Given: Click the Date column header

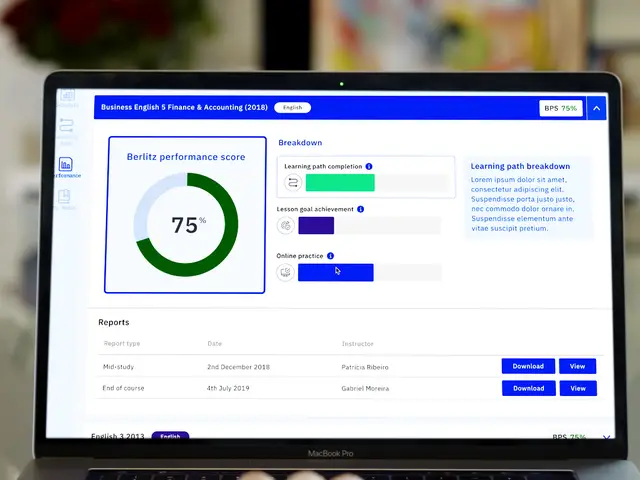Looking at the screenshot, I should (215, 344).
